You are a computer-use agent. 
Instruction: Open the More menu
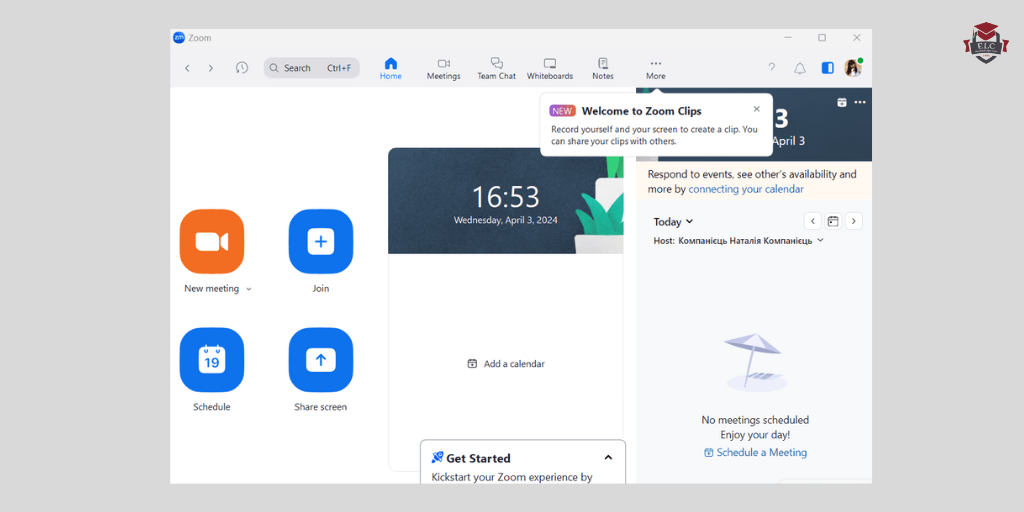coord(656,69)
